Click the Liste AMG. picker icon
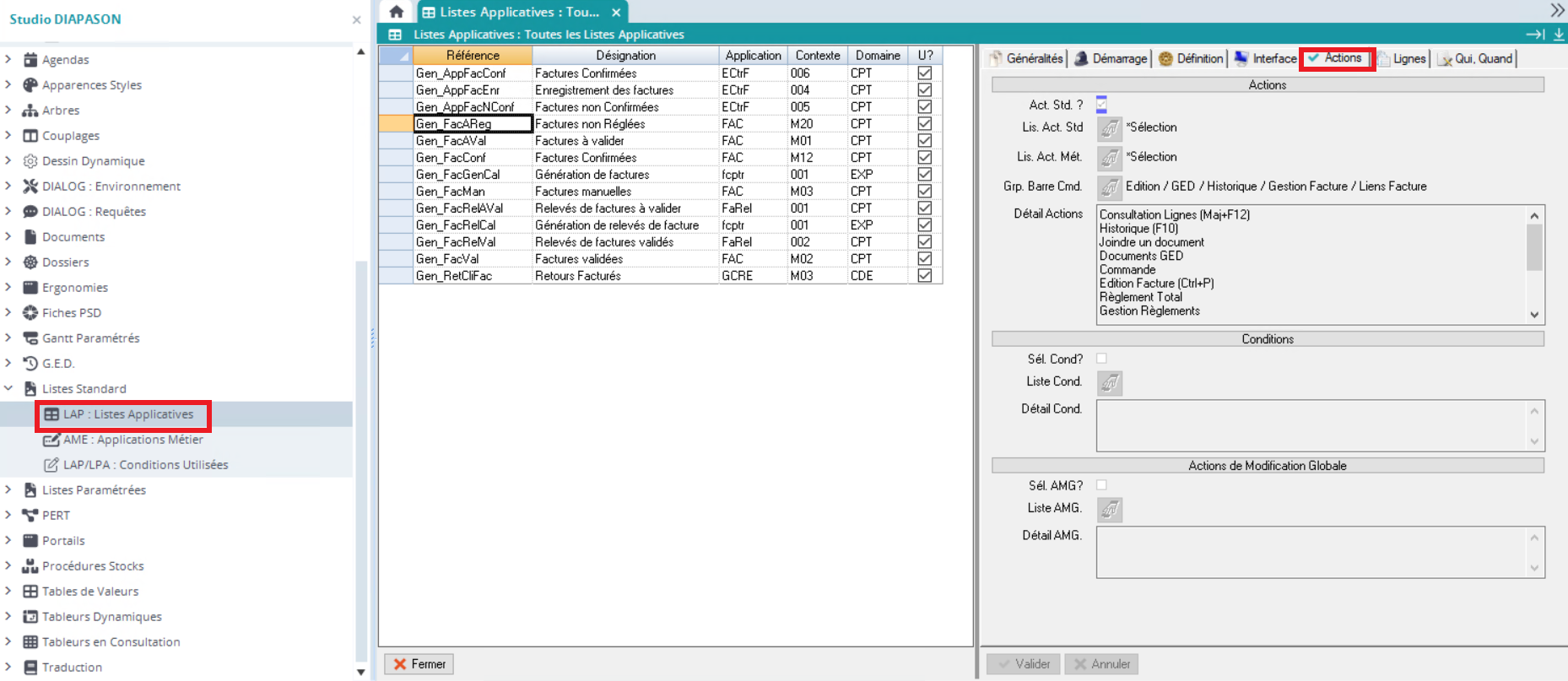1568x681 pixels. (1109, 509)
